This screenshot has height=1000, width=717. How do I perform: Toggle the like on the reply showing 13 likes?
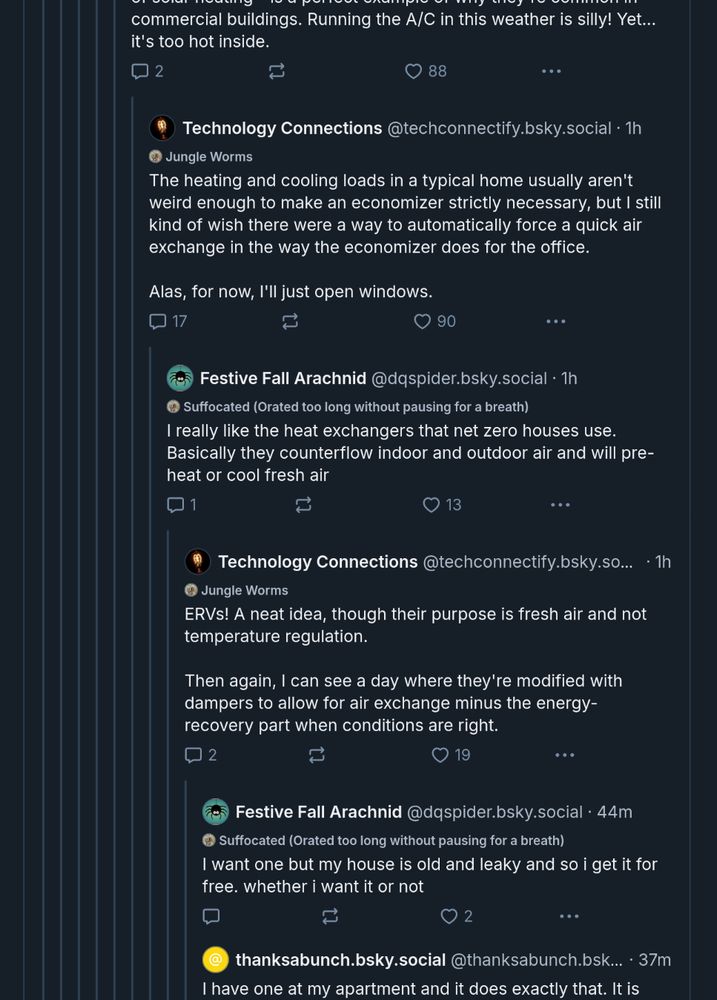tap(429, 505)
